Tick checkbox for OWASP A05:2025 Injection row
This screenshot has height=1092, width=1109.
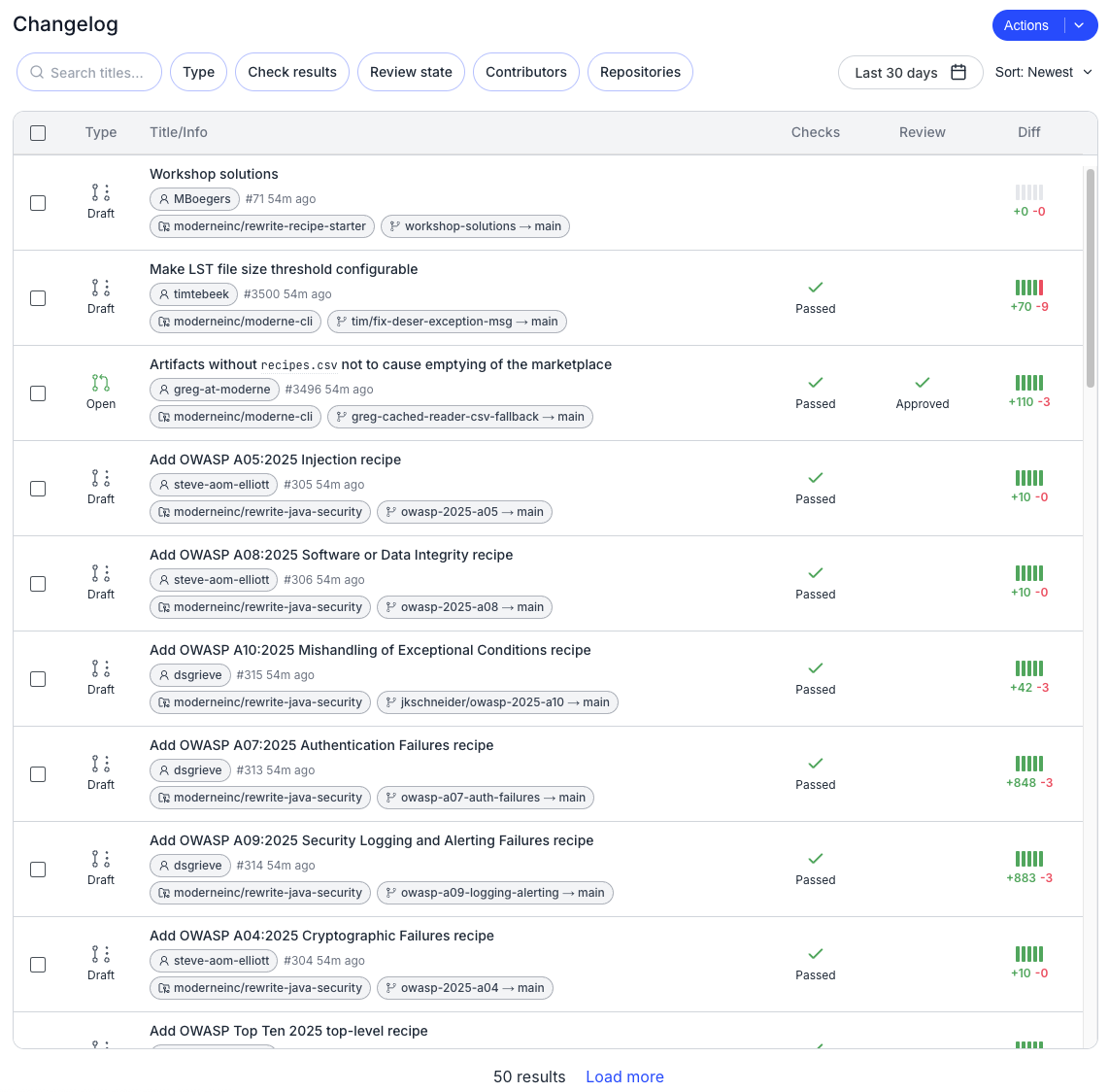click(38, 489)
